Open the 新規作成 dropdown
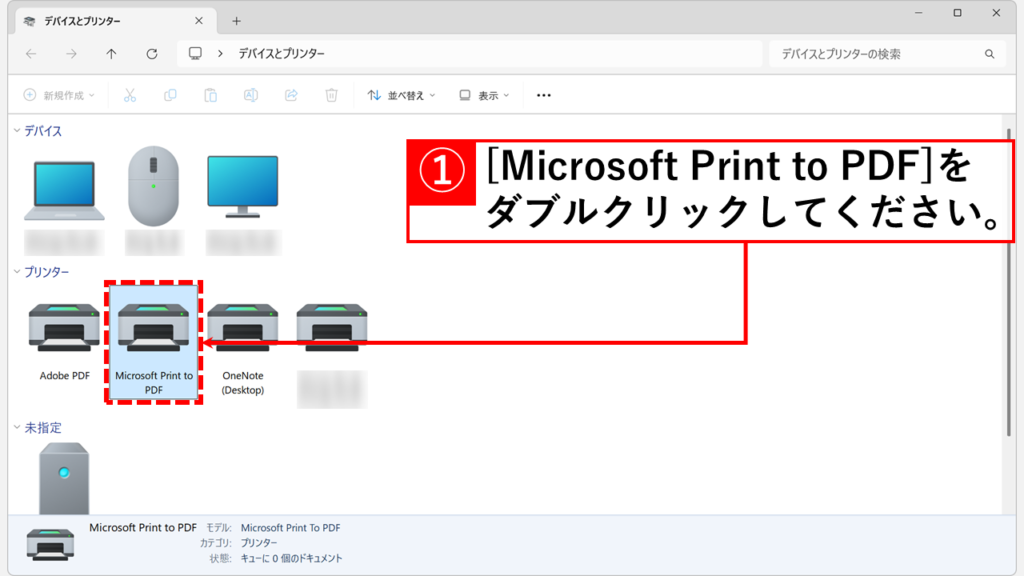Image resolution: width=1024 pixels, height=576 pixels. click(59, 95)
